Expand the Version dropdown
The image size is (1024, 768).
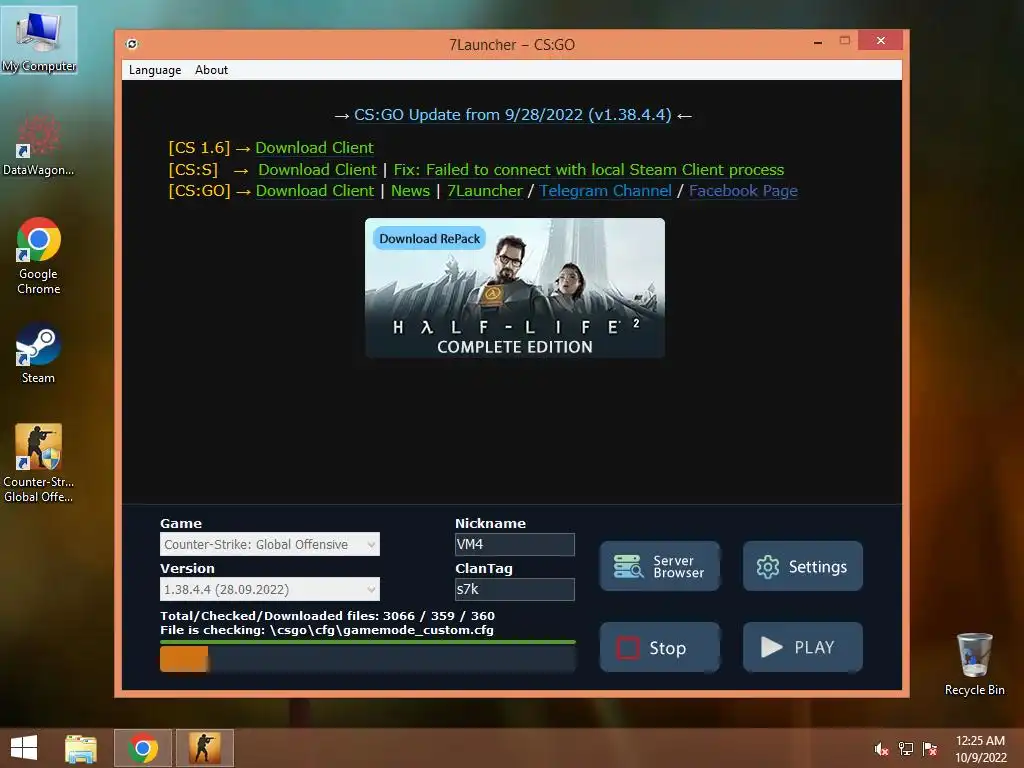tap(270, 589)
